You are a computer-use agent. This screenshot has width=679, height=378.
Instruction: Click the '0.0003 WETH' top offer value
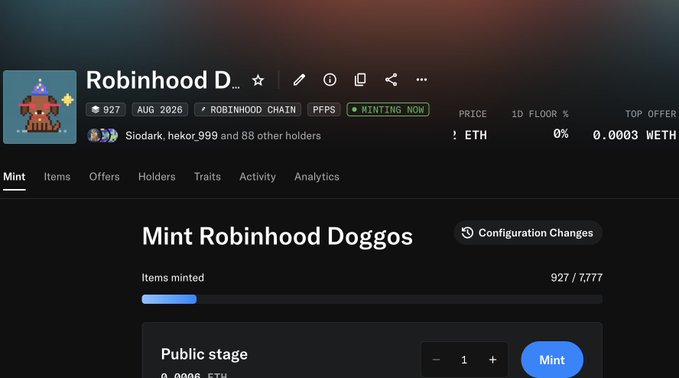click(x=634, y=135)
